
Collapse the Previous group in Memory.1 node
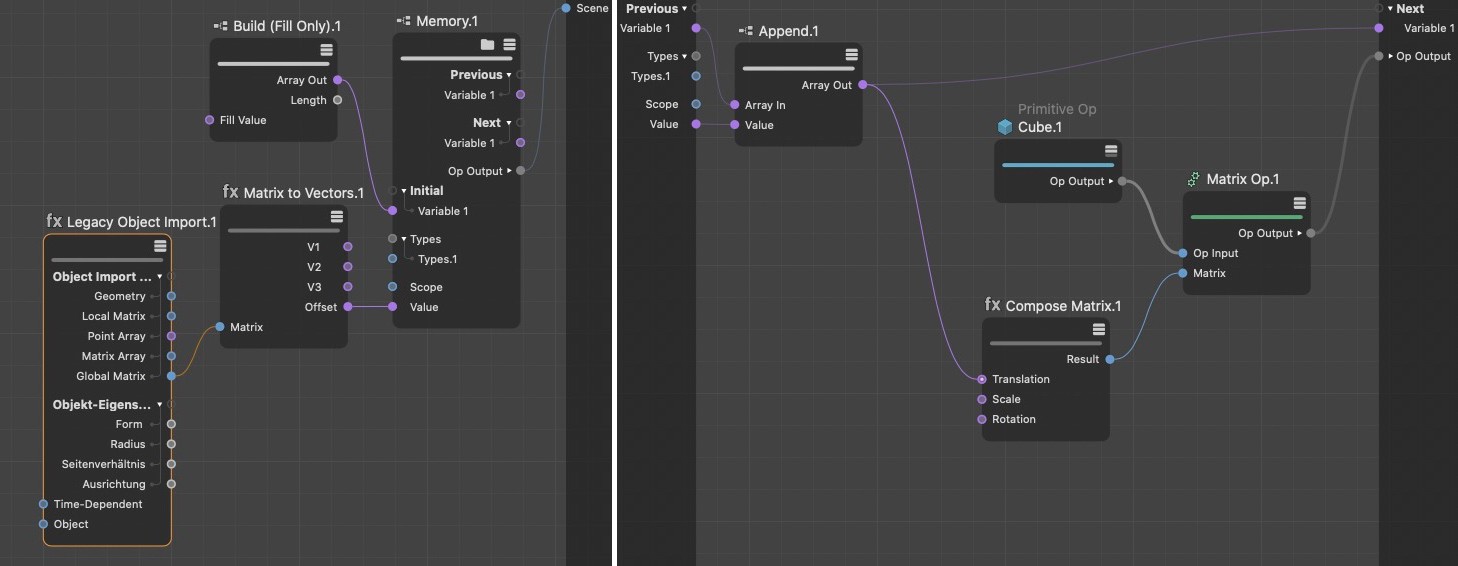[x=509, y=75]
